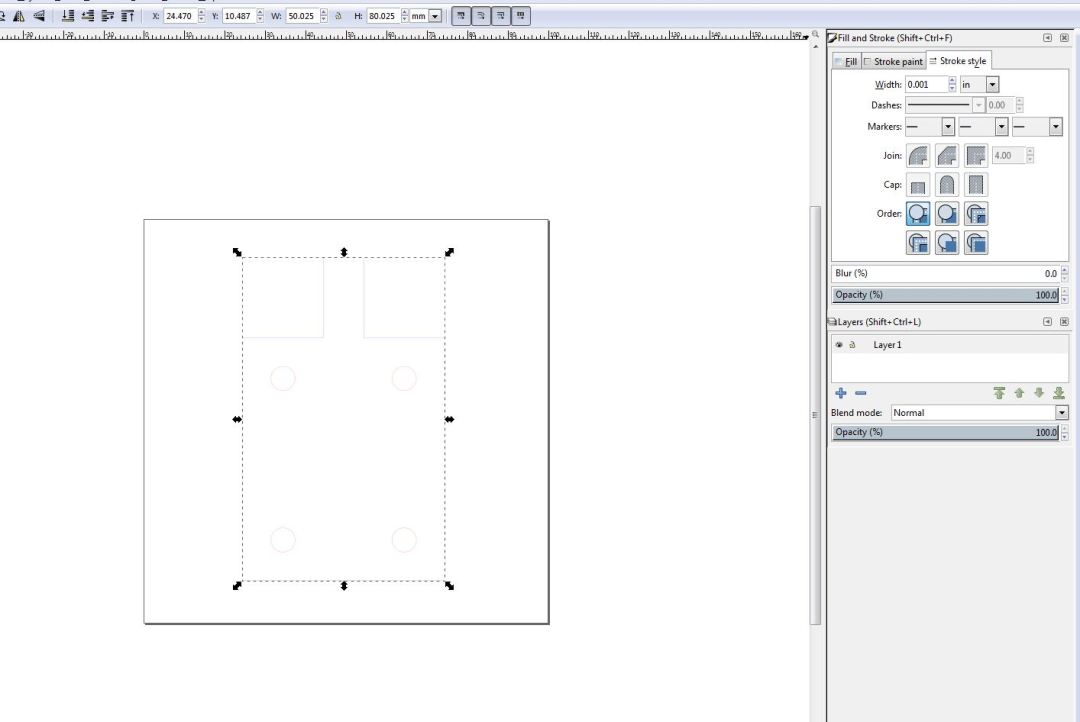Screen dimensions: 1080x722
Task: Lower layer to bottom arrow icon
Action: point(1059,393)
